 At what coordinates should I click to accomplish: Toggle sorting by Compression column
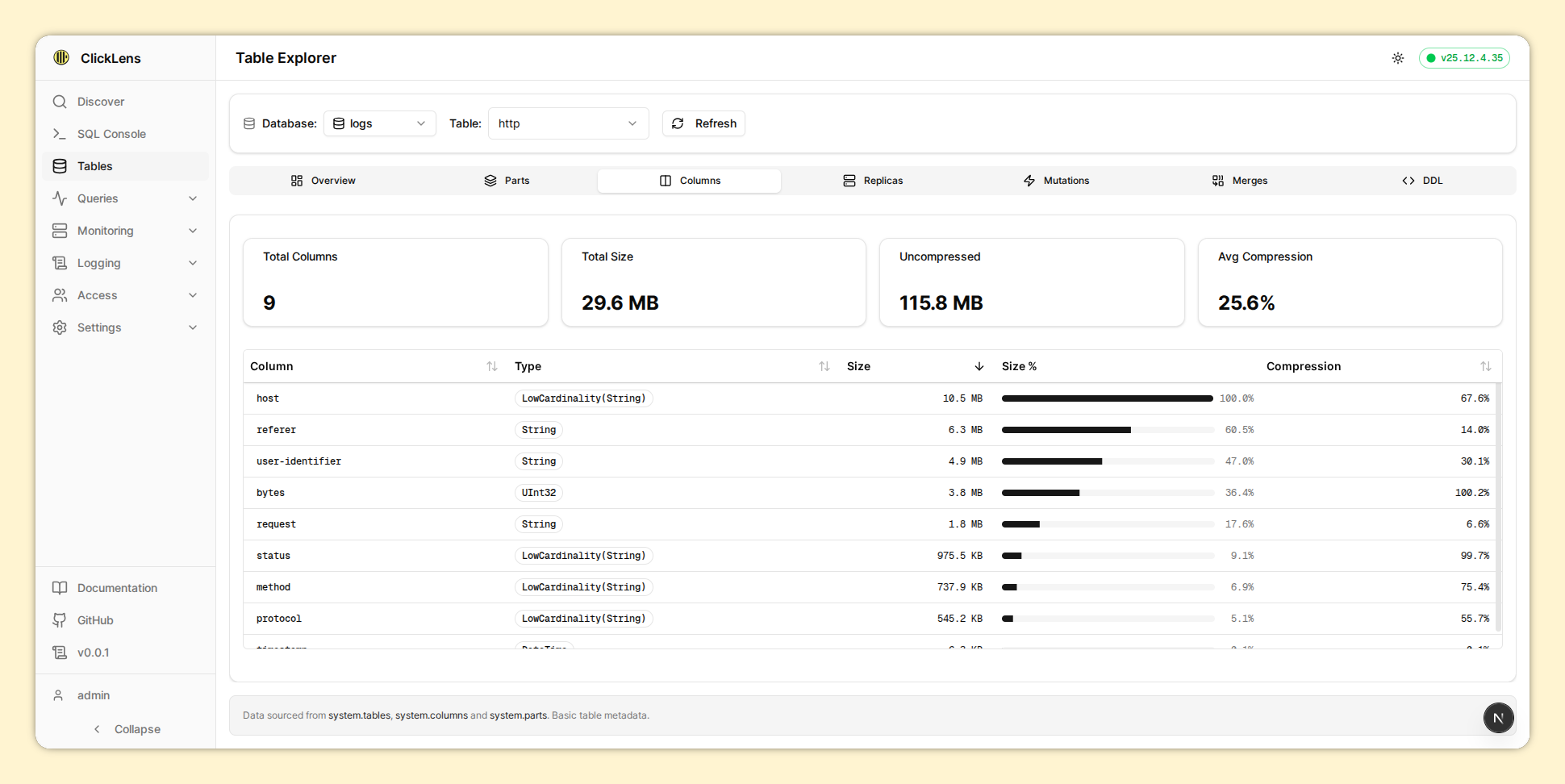[1485, 366]
